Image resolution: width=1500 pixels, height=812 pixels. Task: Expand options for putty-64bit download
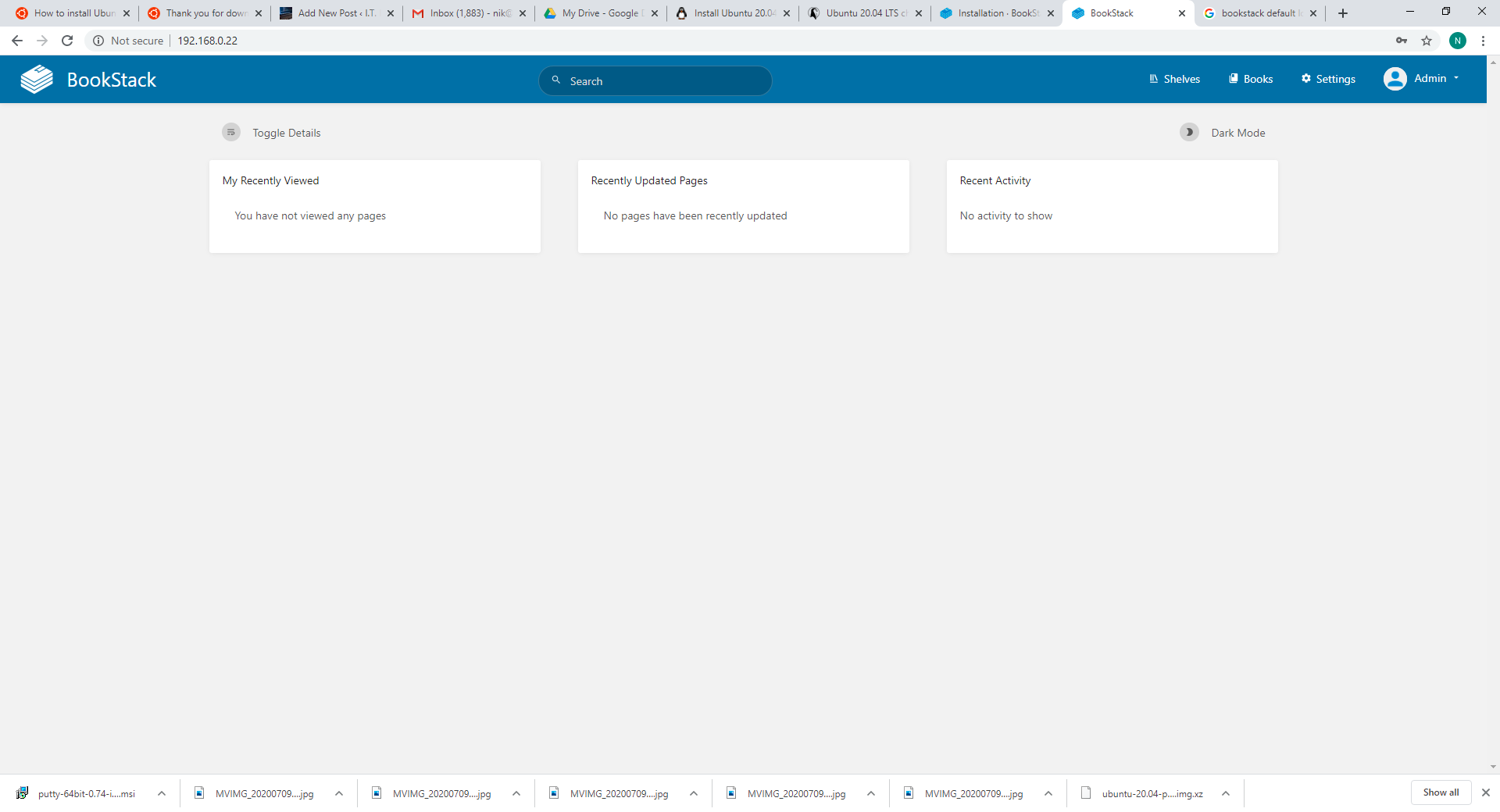162,793
